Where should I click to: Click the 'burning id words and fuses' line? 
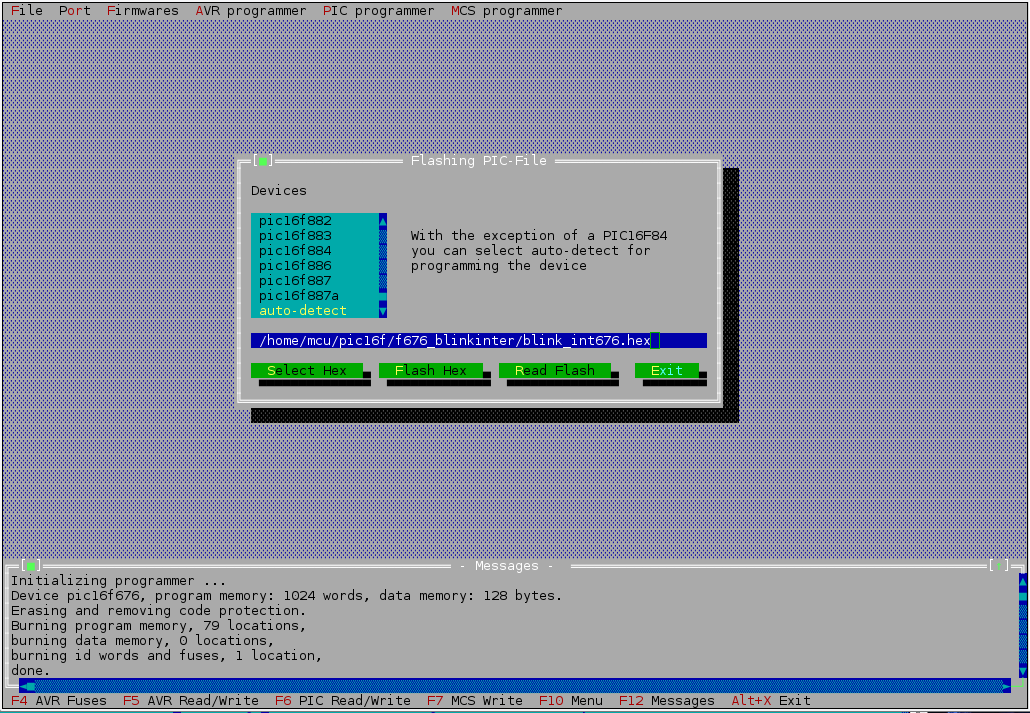click(166, 656)
